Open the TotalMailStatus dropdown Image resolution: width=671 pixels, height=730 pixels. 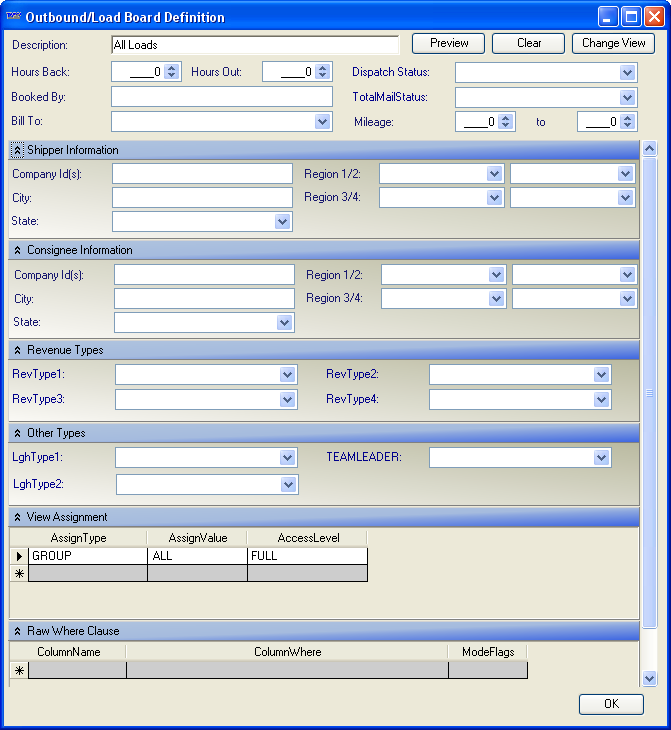pos(627,97)
